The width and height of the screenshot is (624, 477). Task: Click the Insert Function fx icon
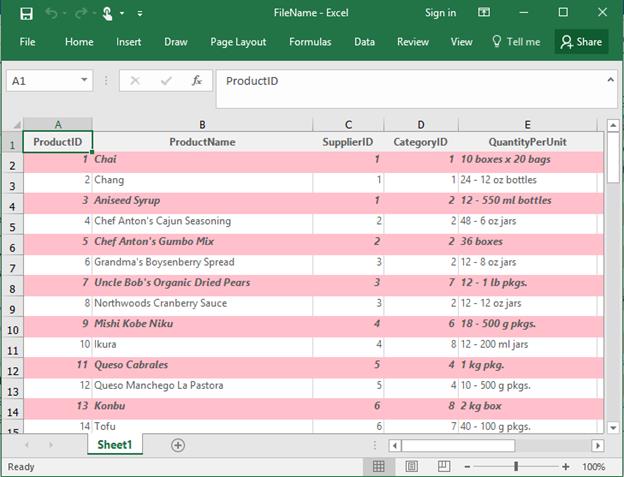197,81
